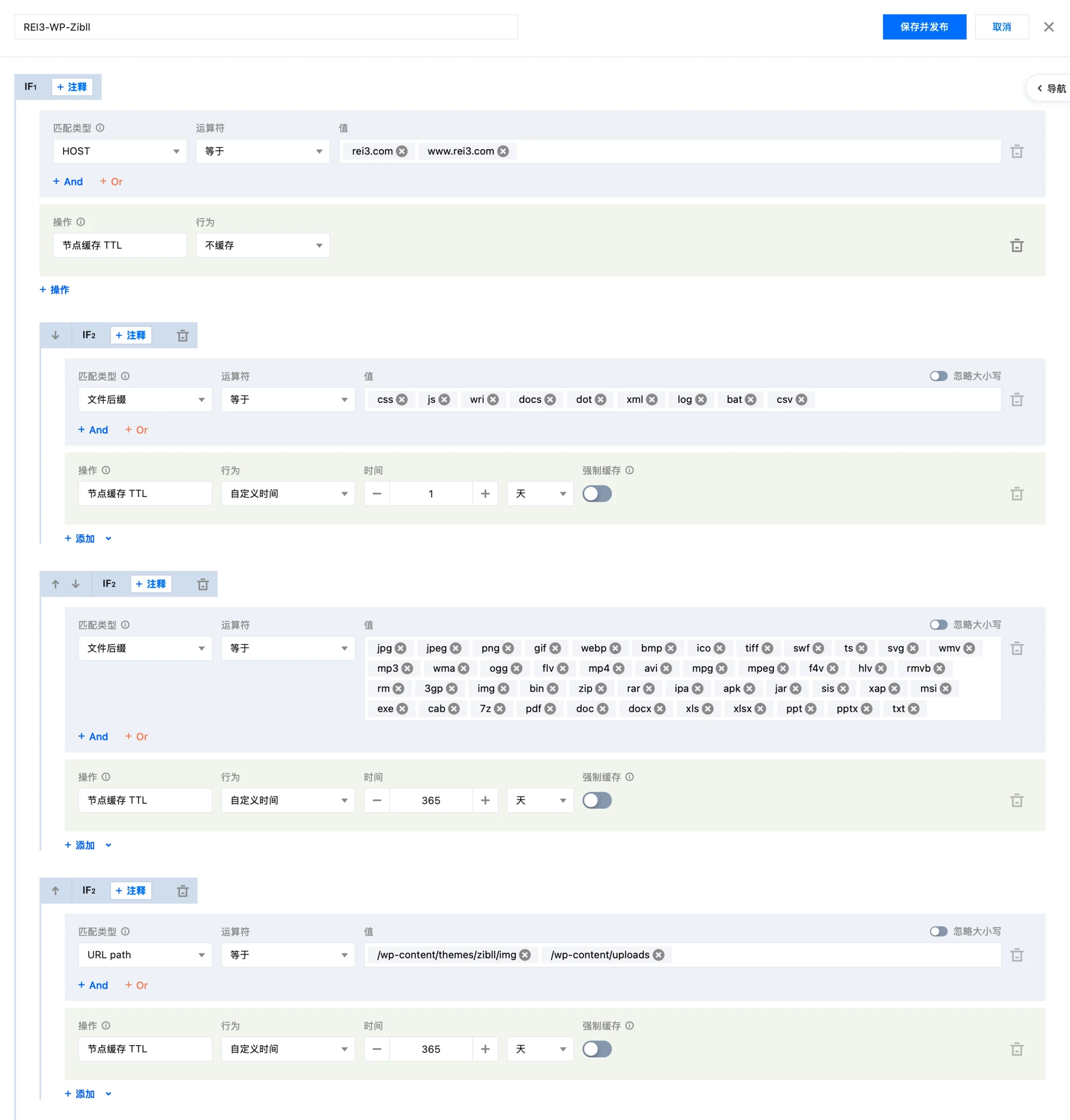Image resolution: width=1070 pixels, height=1120 pixels.
Task: Delete the css suffix match condition row
Action: pyautogui.click(x=1016, y=400)
